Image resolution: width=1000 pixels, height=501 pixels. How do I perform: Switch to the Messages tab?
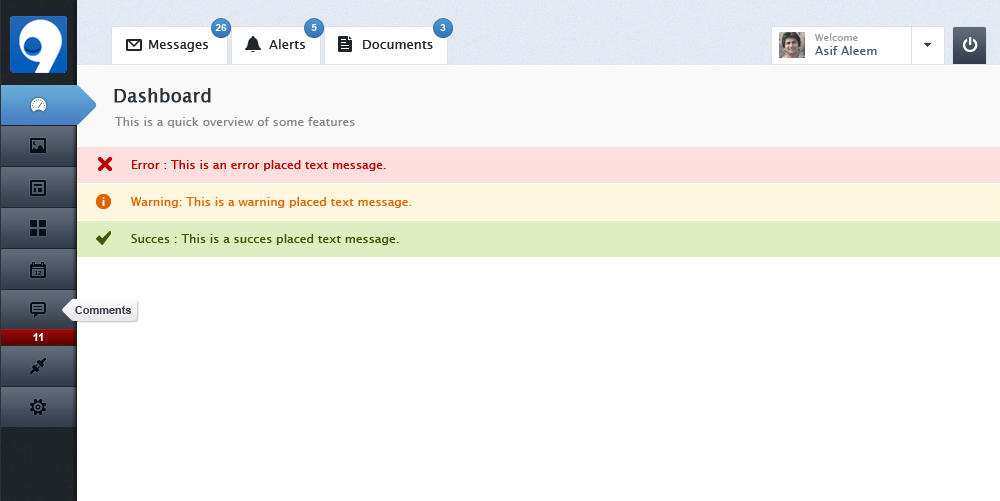[x=168, y=45]
